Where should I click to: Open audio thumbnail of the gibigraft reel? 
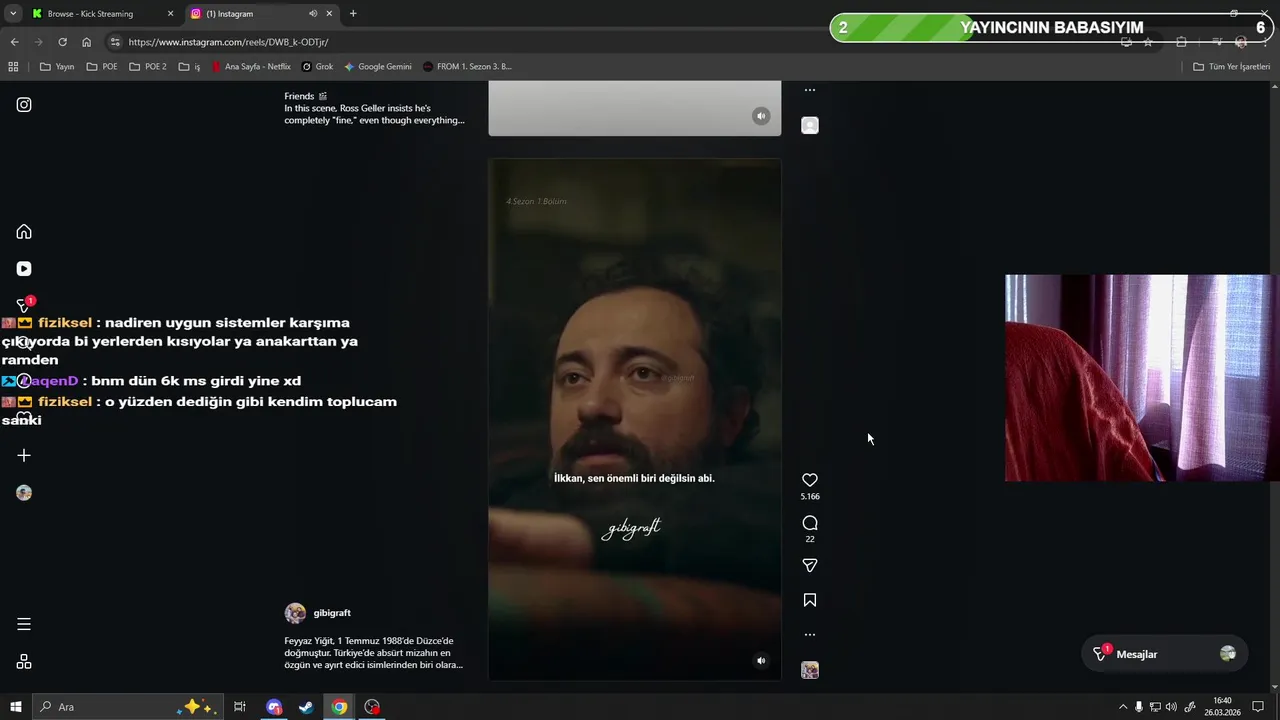810,670
